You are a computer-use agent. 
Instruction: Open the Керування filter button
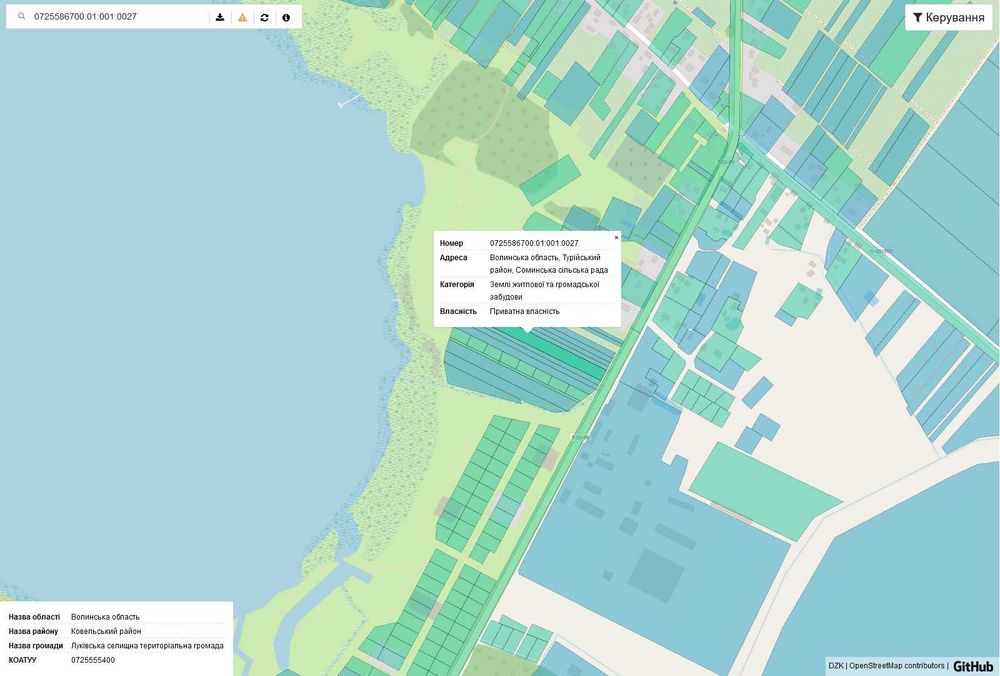tap(948, 17)
